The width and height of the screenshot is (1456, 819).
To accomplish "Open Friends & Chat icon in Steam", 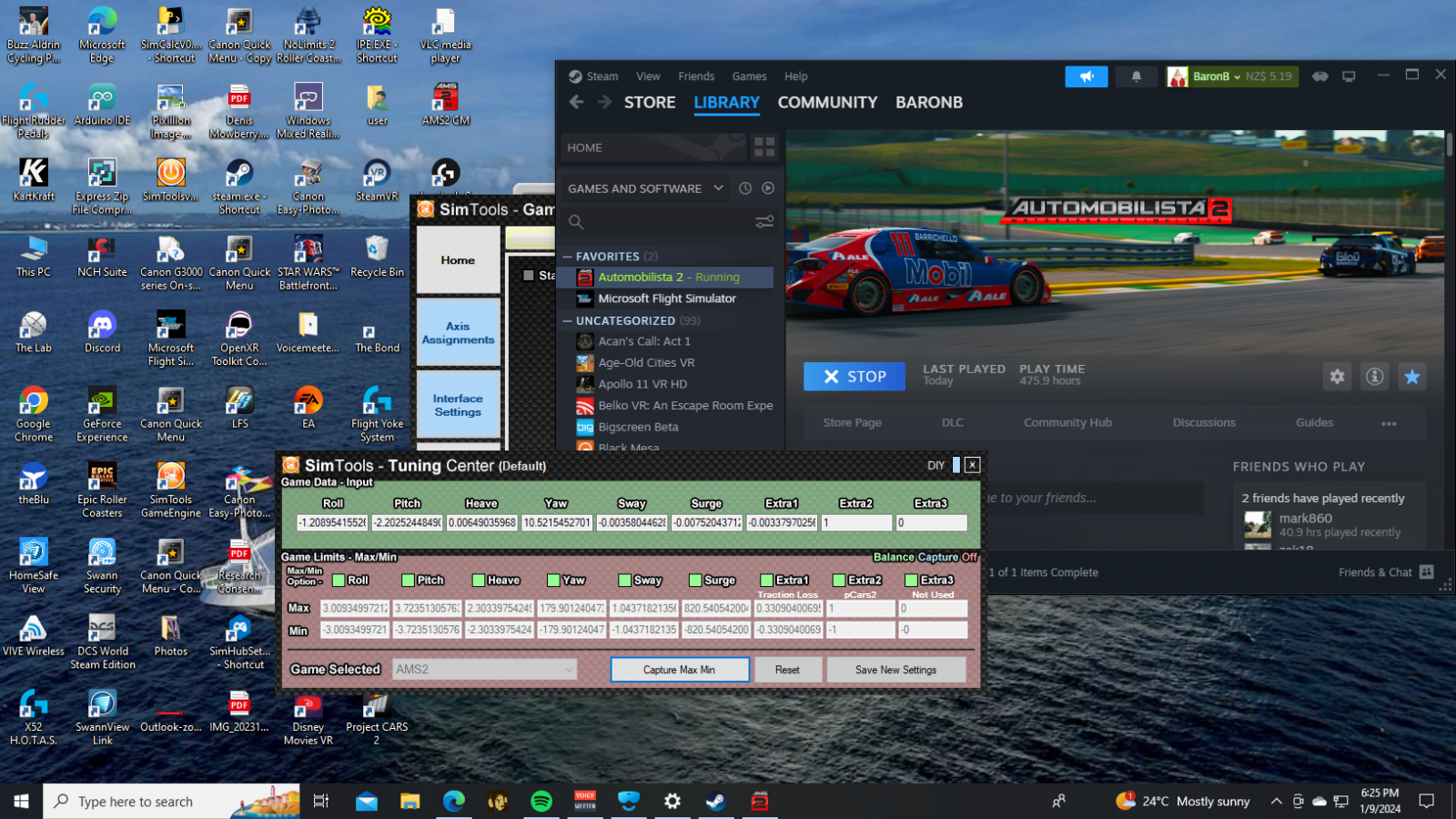I will (x=1427, y=571).
